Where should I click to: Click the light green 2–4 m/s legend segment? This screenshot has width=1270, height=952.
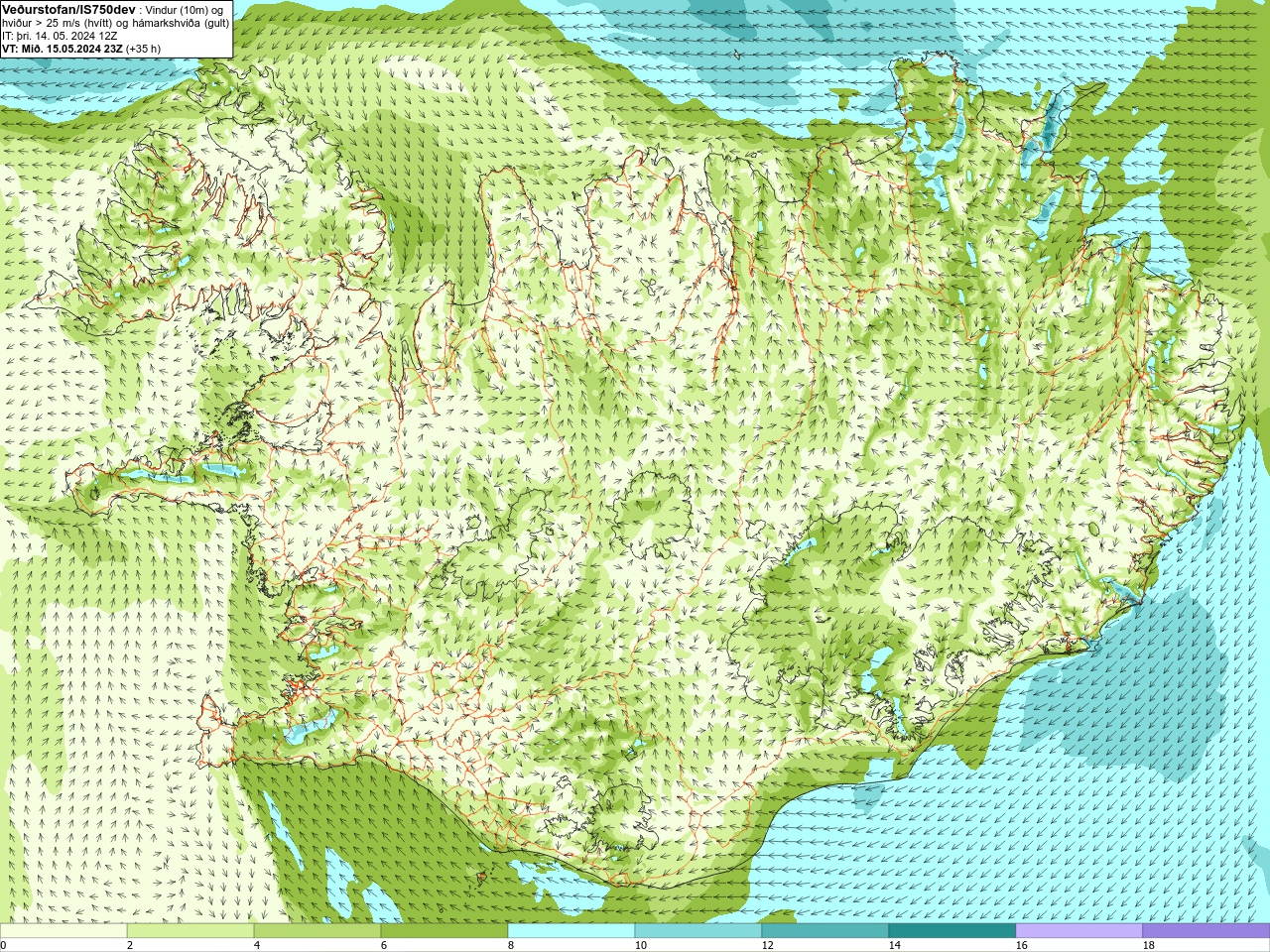pyautogui.click(x=190, y=931)
